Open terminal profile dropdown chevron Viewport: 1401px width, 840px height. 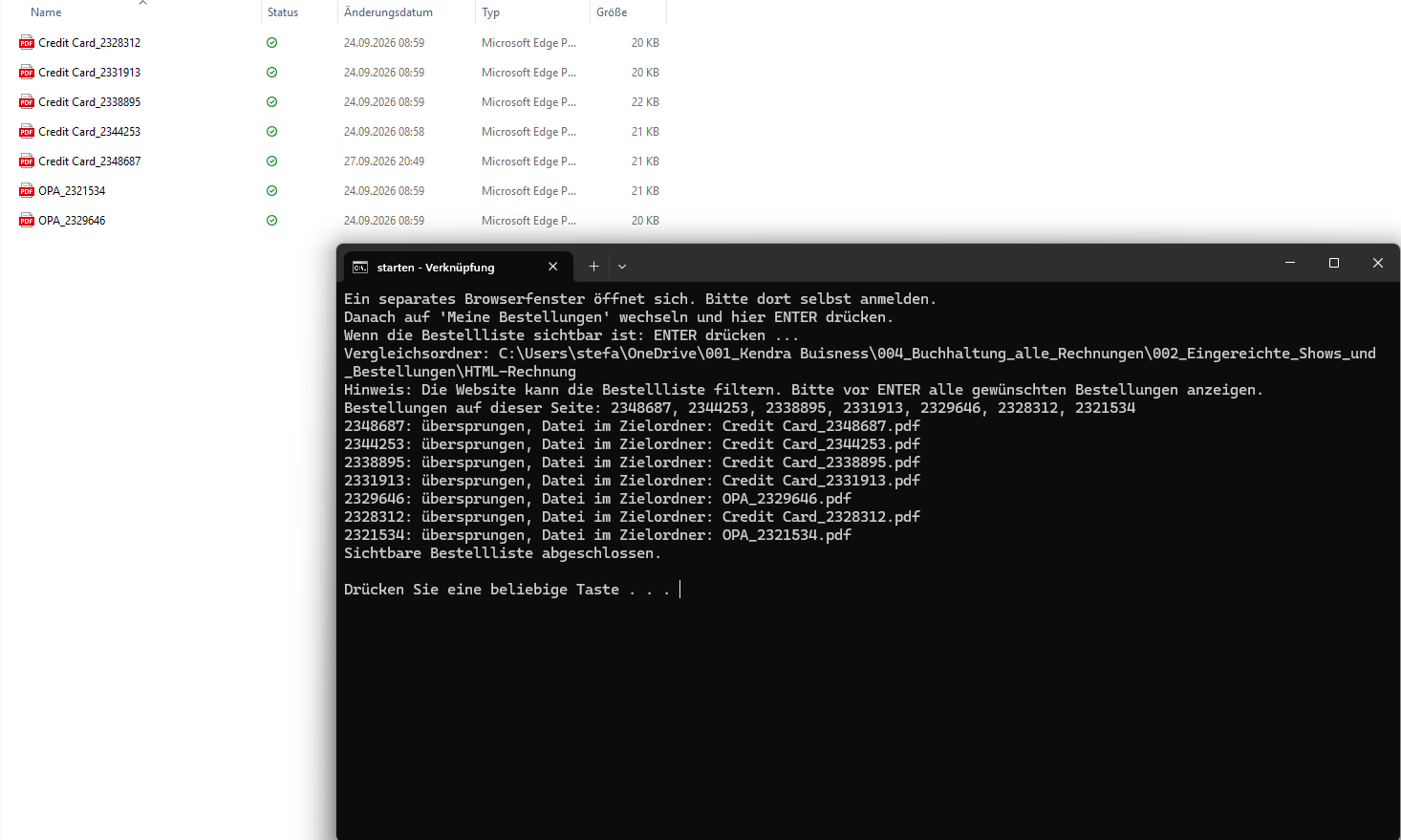(622, 267)
